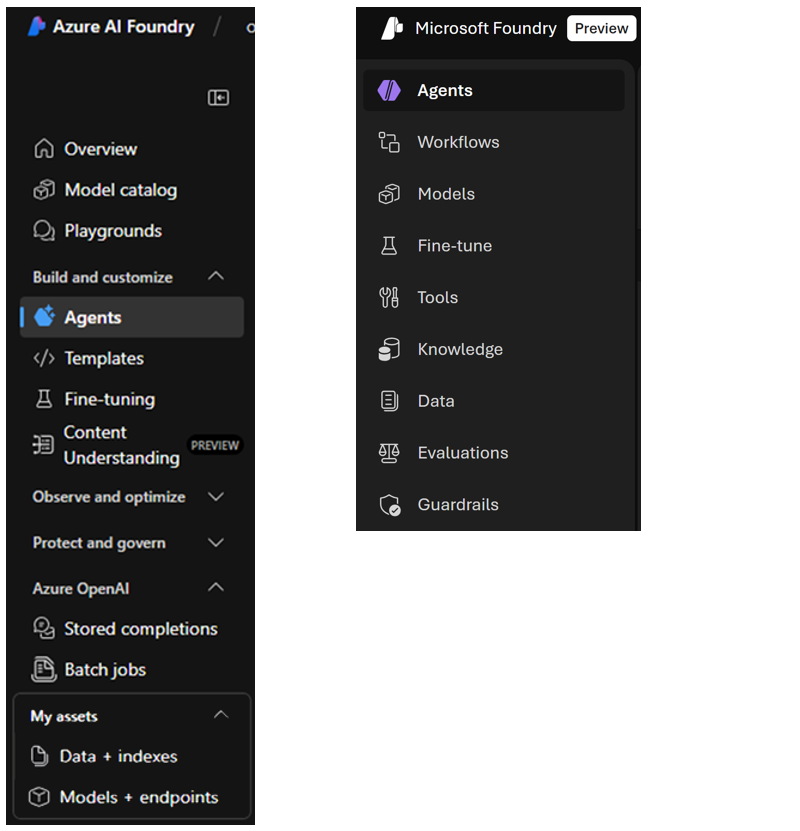
Task: Click the blue Agents icon in Azure AI Foundry
Action: pyautogui.click(x=45, y=316)
